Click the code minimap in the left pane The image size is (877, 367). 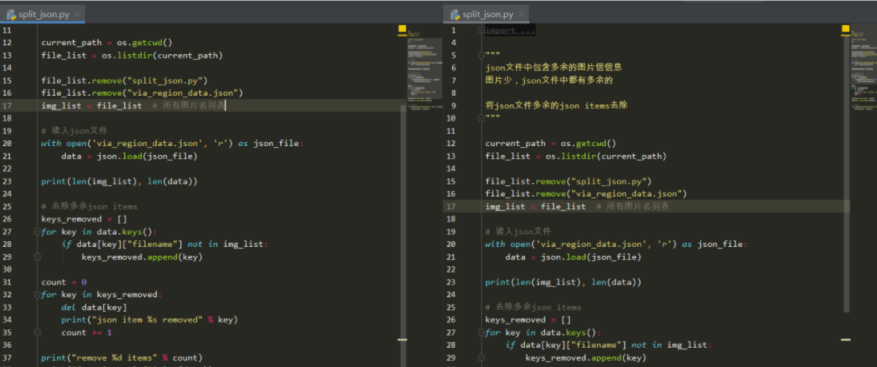[x=425, y=70]
